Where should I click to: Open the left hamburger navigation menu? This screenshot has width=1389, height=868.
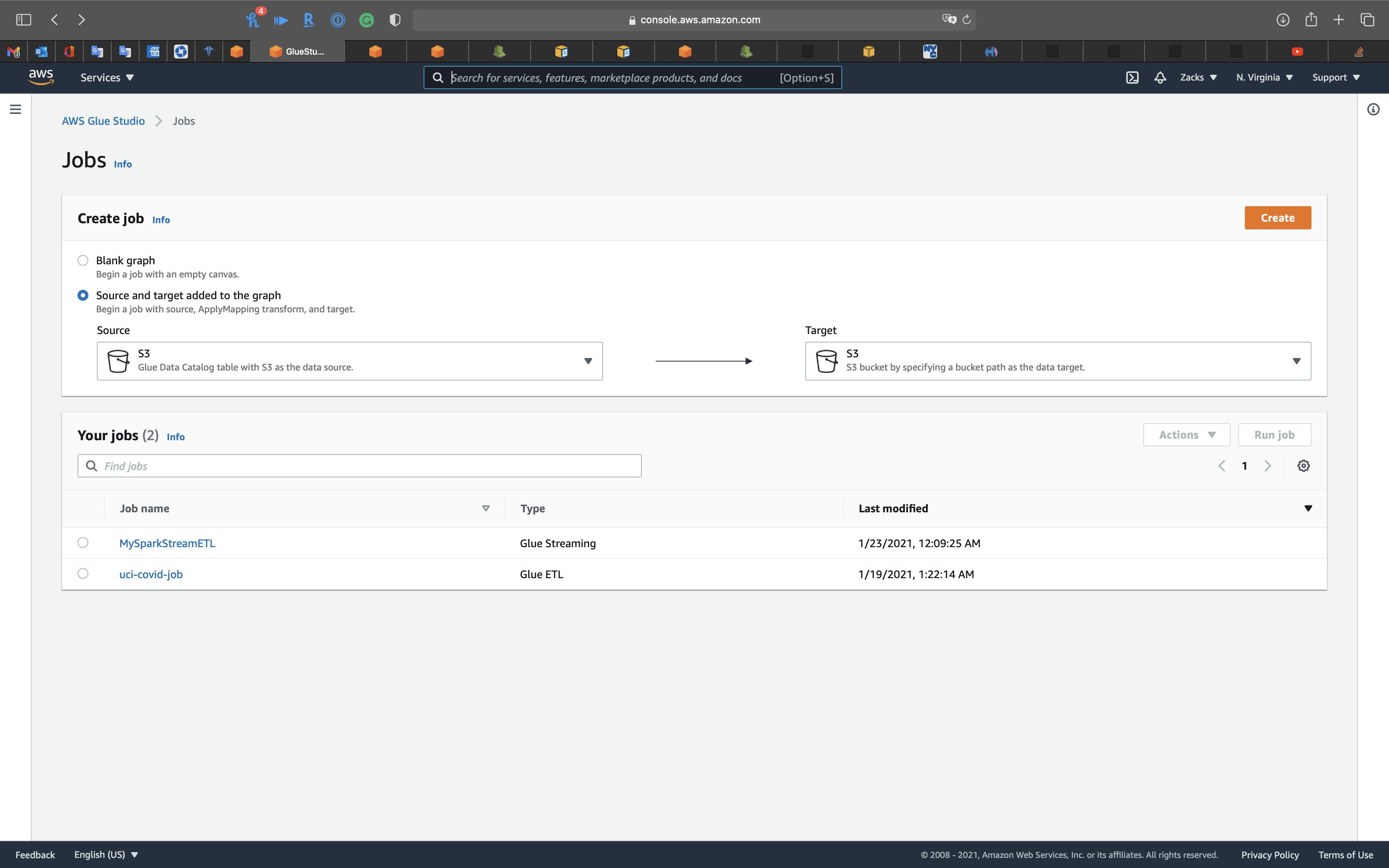pos(16,109)
